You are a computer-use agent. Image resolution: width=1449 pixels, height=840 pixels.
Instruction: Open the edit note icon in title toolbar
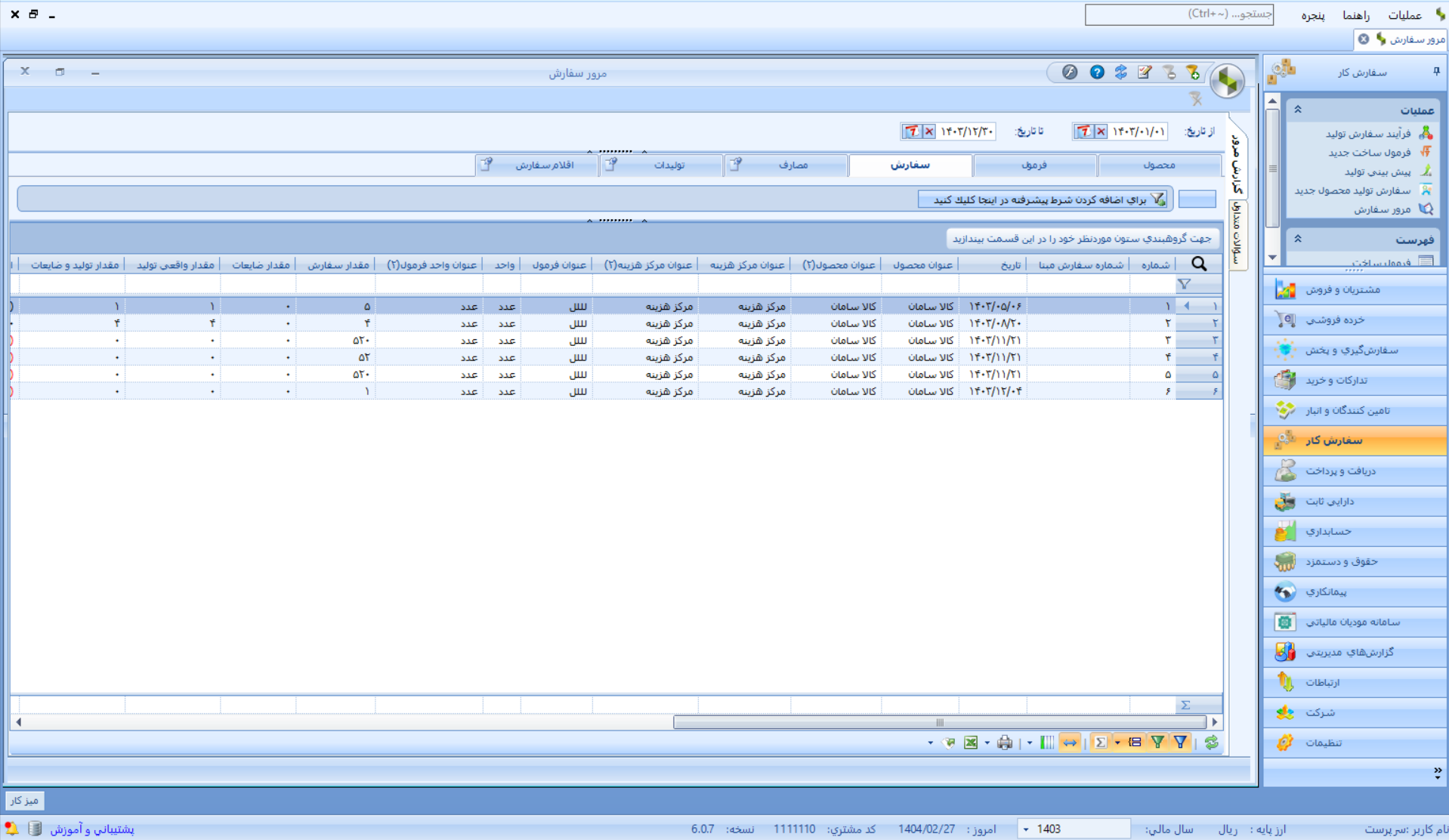(x=1145, y=73)
